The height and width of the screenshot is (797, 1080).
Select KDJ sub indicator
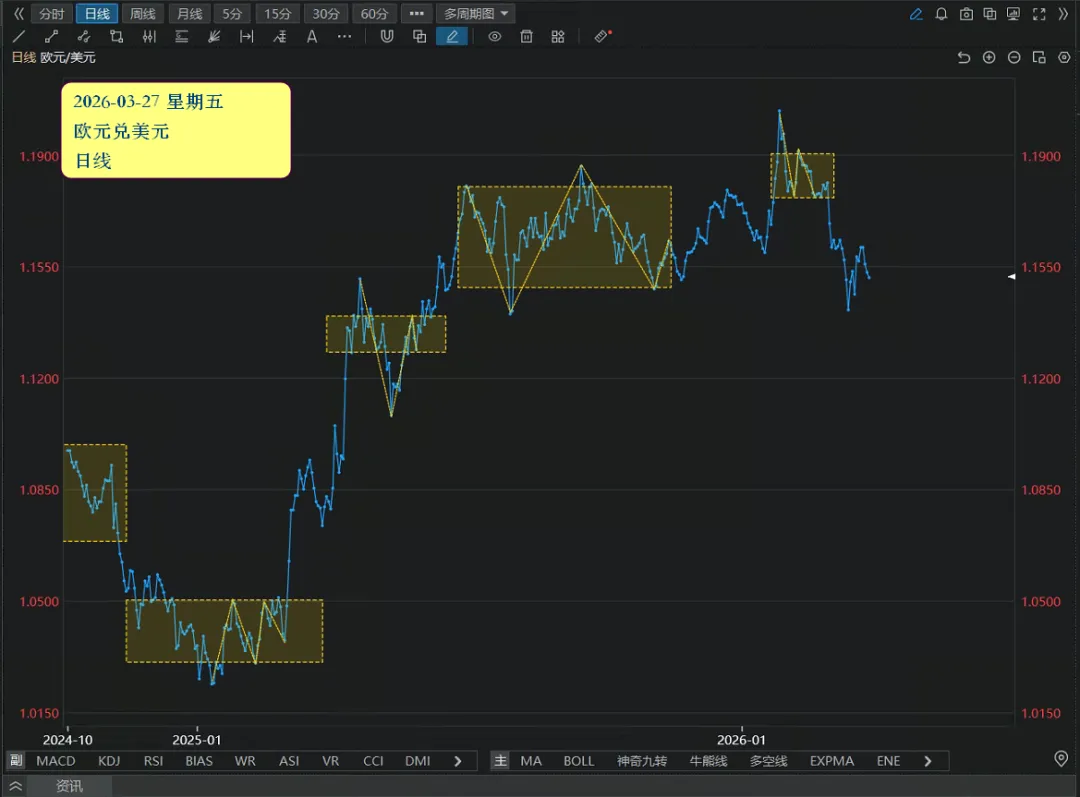[109, 761]
